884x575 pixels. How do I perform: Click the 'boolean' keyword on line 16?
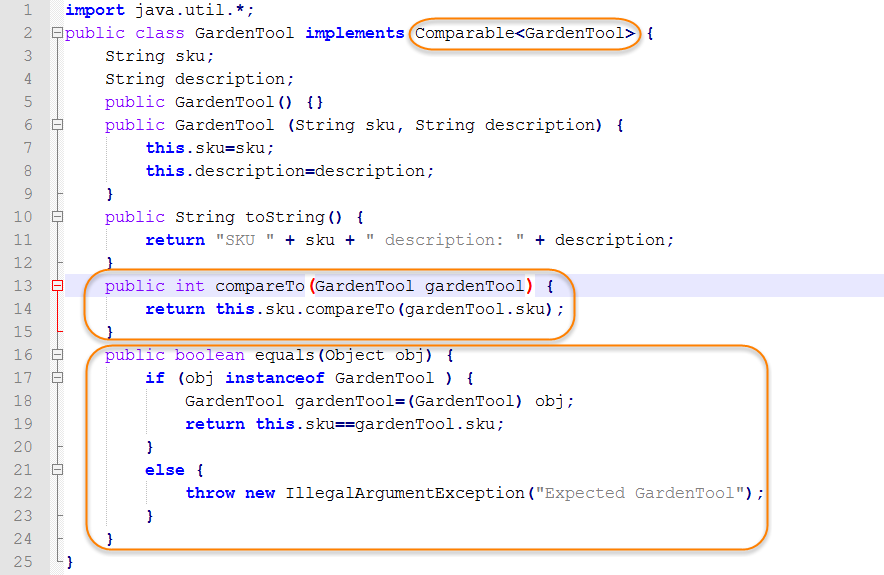click(x=209, y=355)
